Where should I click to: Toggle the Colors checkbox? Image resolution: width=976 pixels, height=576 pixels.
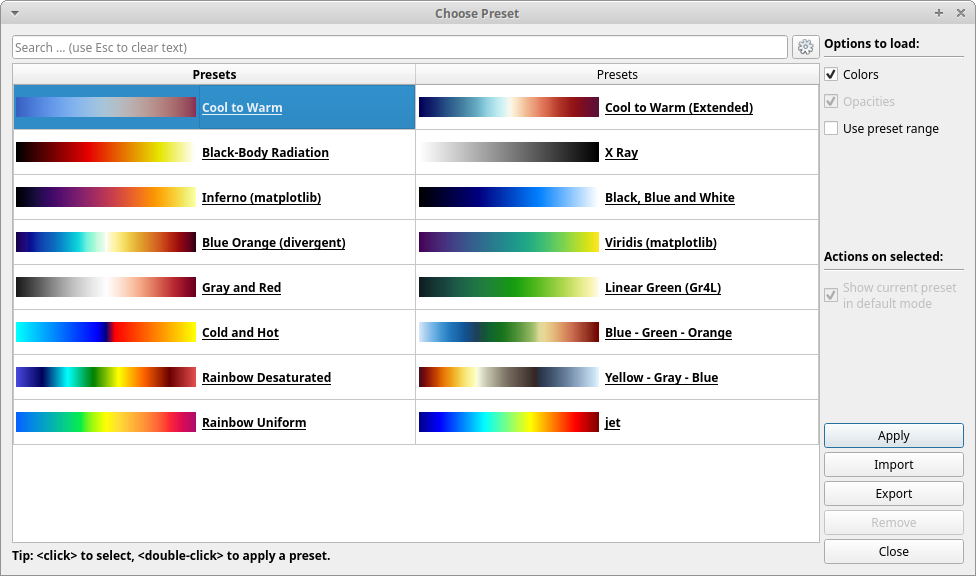pos(831,75)
